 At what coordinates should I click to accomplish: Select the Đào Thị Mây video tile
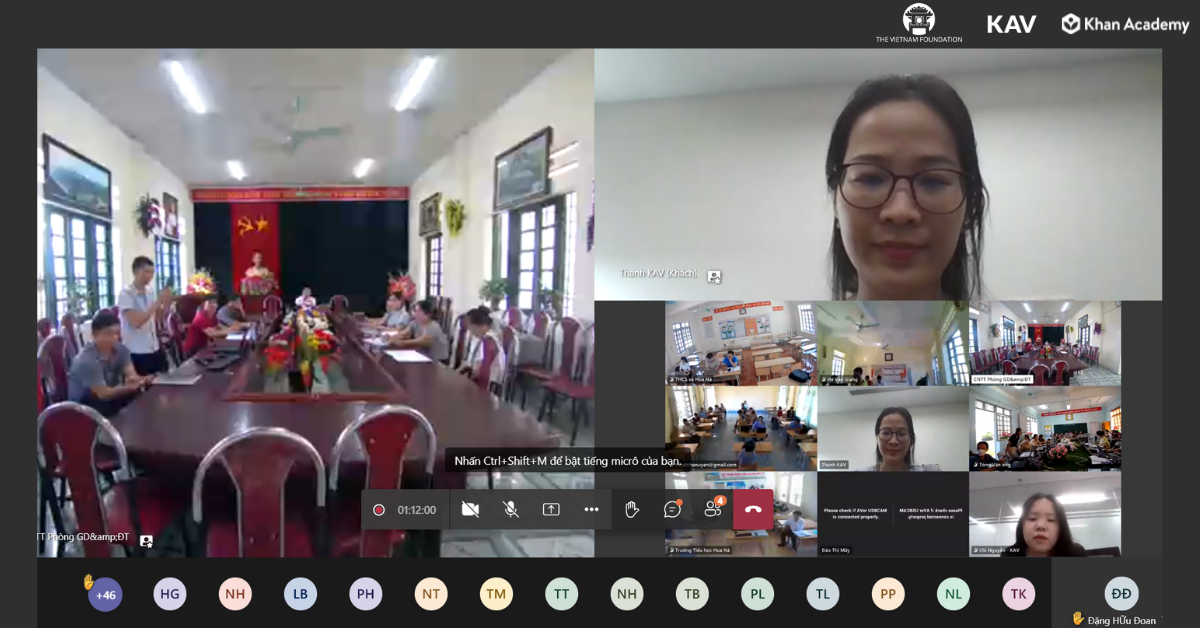(x=892, y=515)
